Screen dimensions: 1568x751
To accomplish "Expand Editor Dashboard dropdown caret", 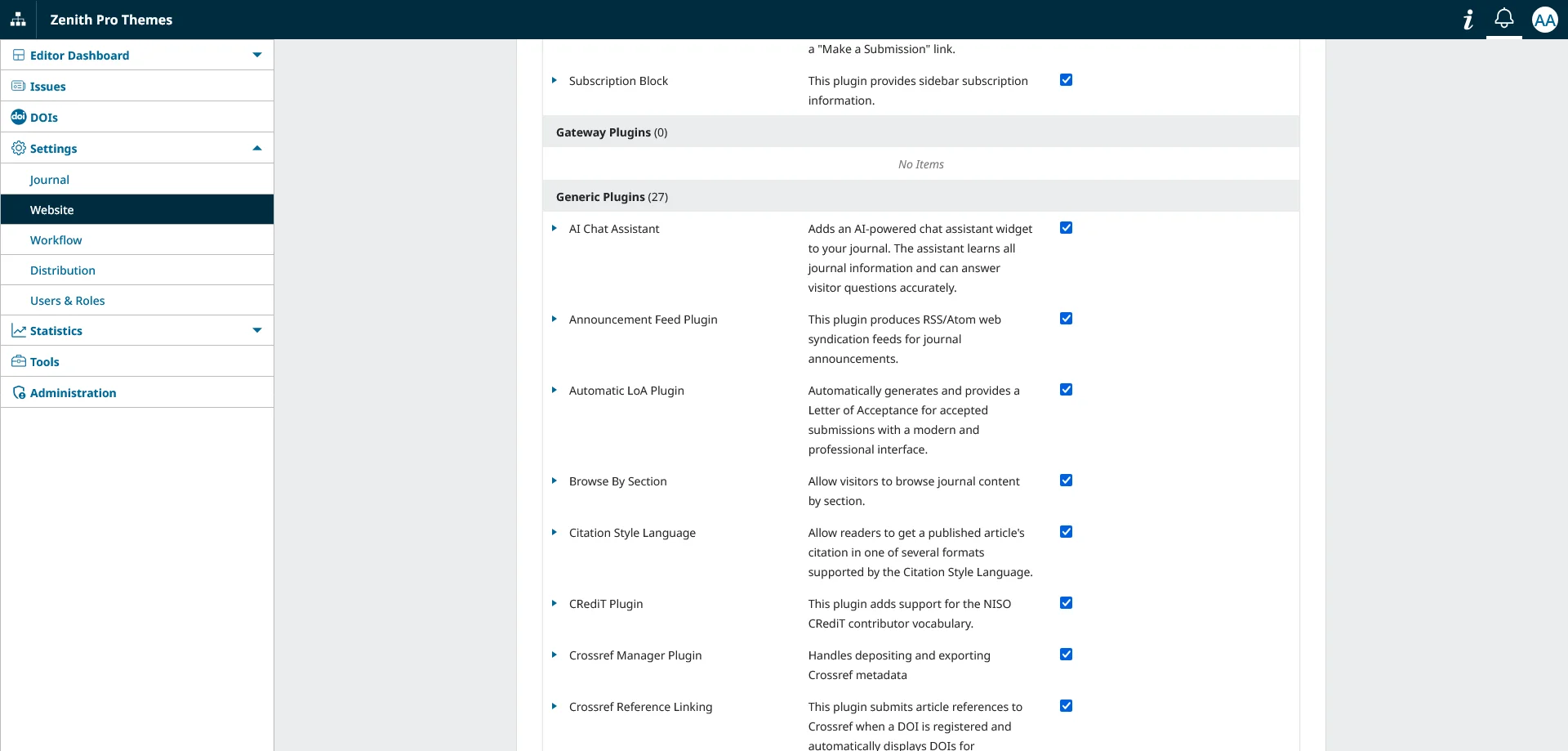I will click(x=257, y=55).
